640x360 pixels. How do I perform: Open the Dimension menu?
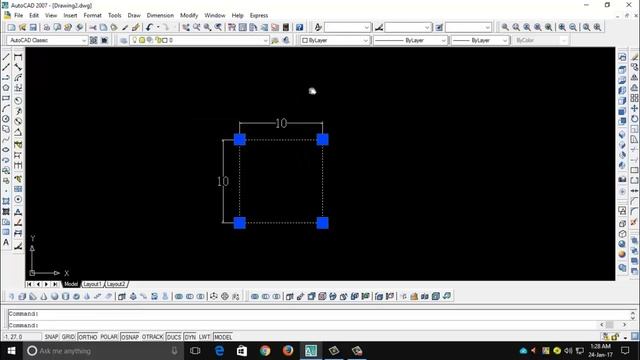click(x=160, y=16)
